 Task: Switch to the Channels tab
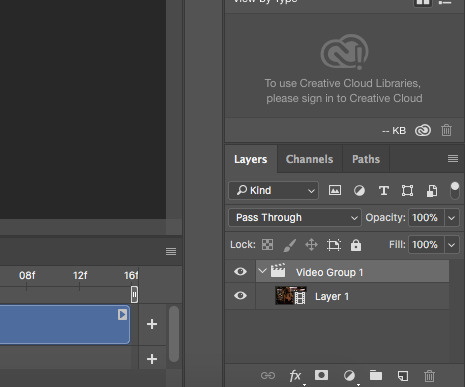(310, 159)
